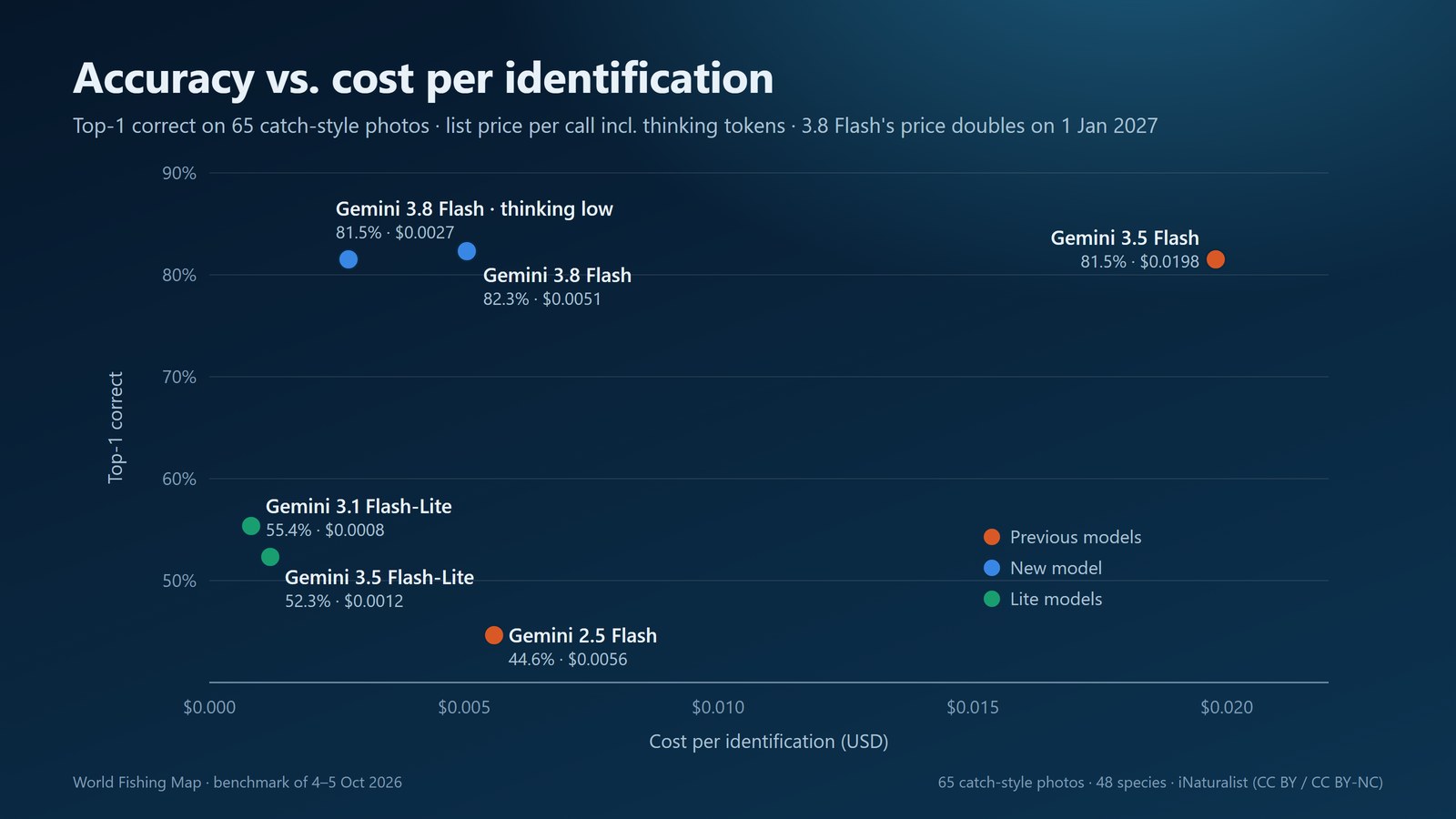Click the 'Top-1 correct' y-axis title
Screen dimensions: 1456x819
[x=116, y=428]
